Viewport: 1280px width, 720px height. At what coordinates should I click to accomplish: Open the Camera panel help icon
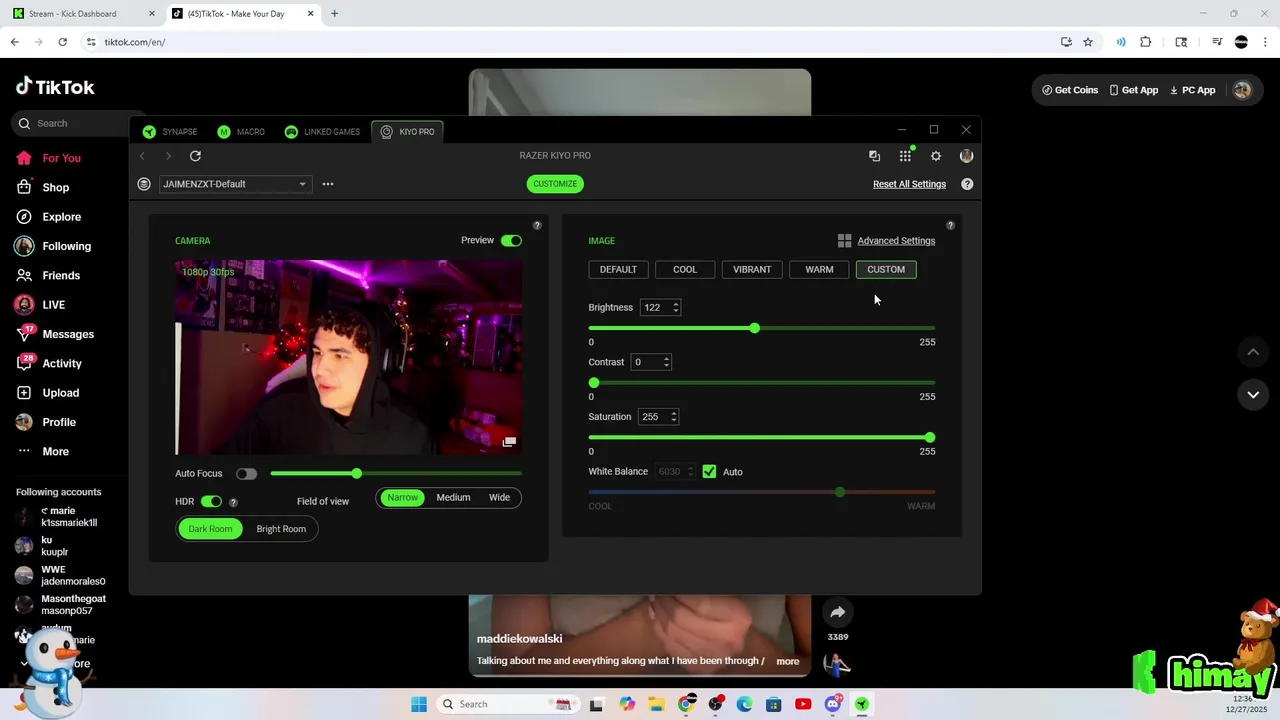pos(537,226)
